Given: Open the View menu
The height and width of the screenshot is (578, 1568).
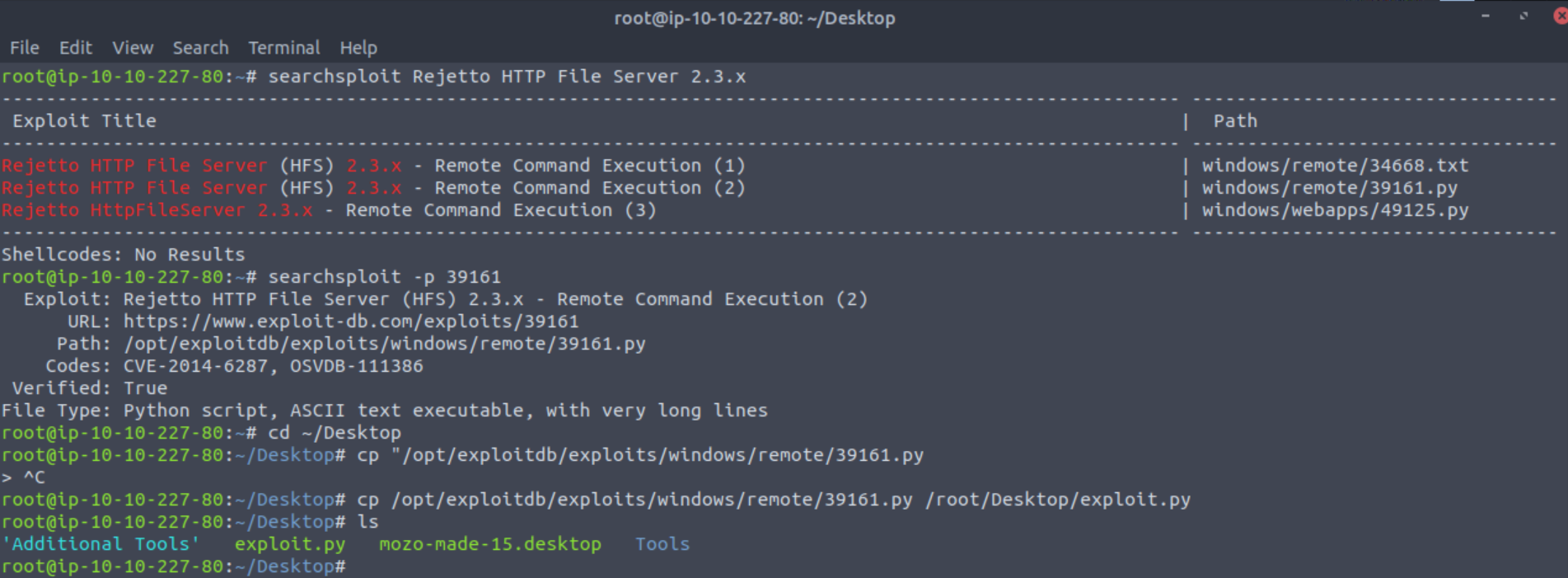Looking at the screenshot, I should point(133,48).
